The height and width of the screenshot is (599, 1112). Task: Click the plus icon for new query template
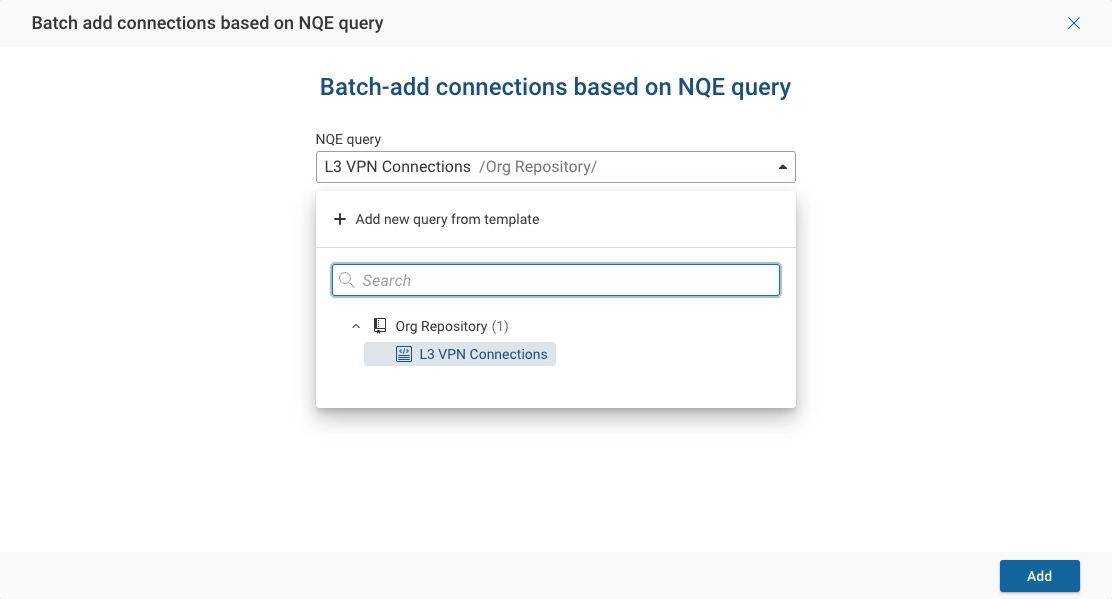[340, 219]
